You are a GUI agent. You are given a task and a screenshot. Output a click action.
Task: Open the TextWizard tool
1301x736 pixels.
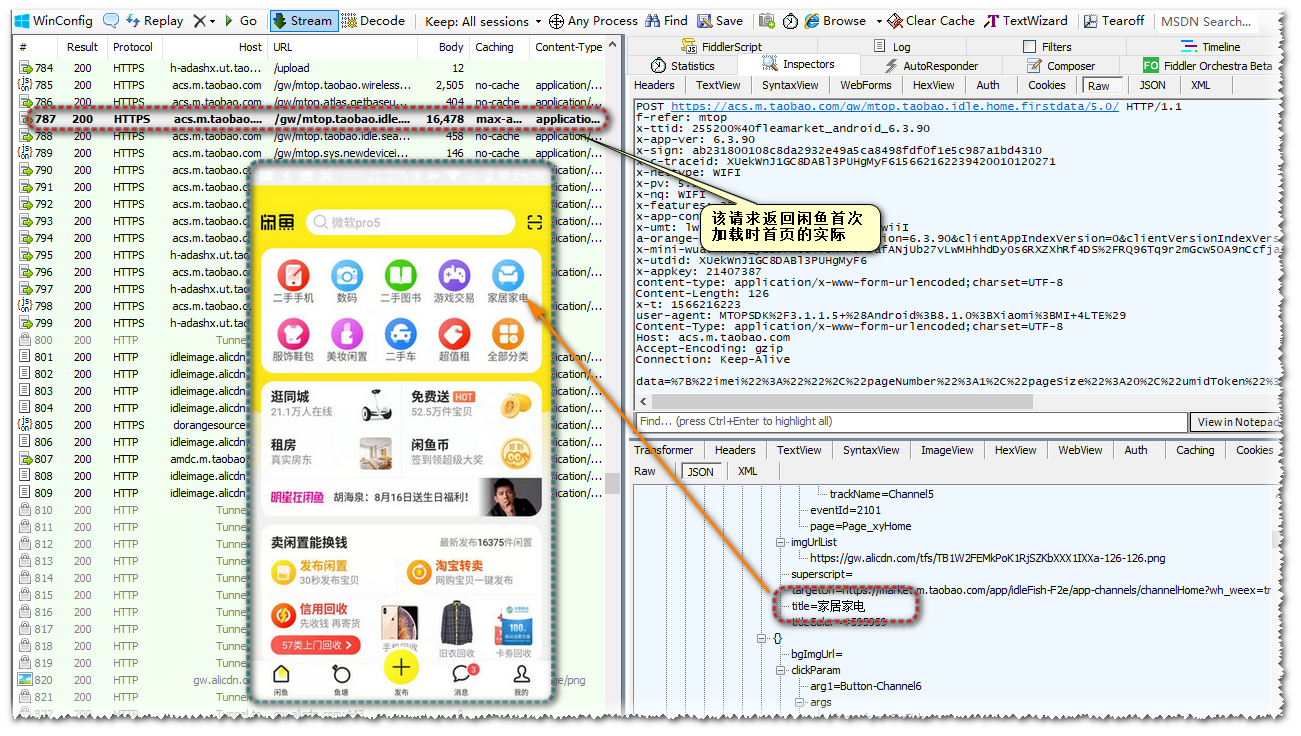pos(1025,20)
